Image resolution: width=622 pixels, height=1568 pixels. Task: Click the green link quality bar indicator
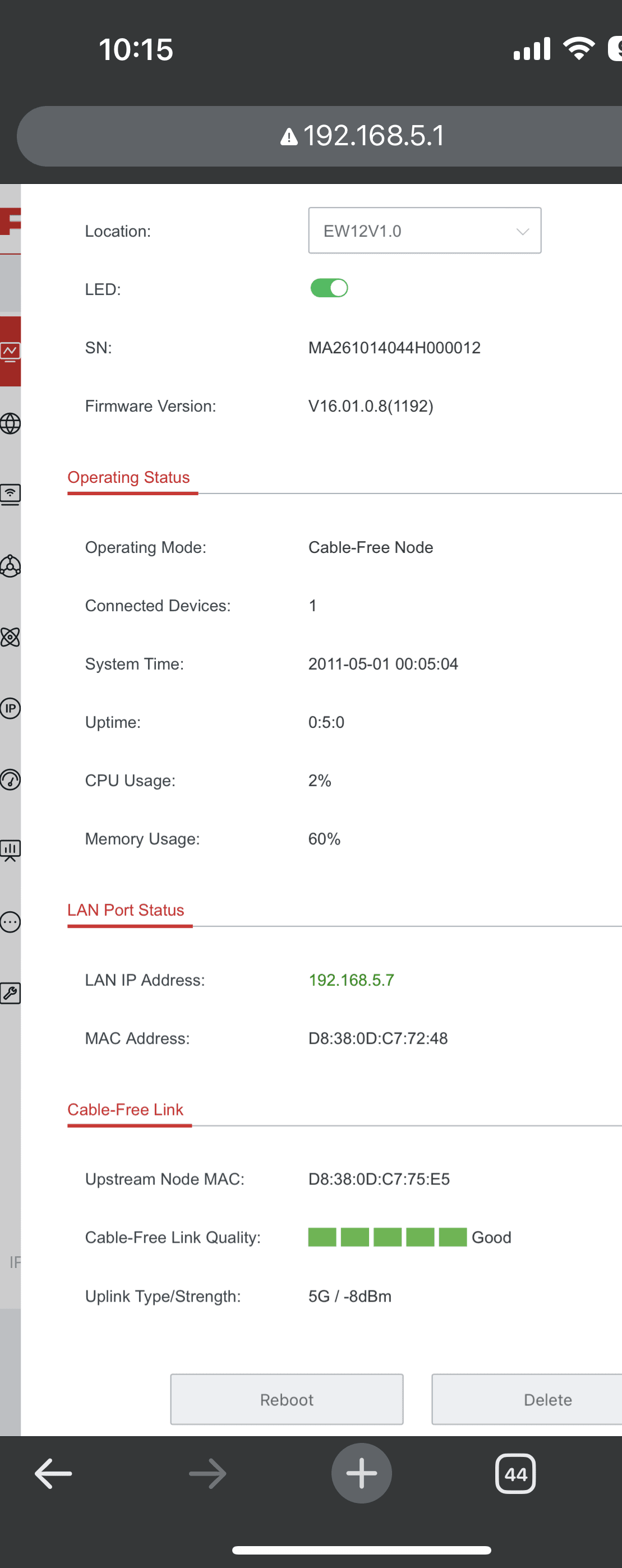388,1238
